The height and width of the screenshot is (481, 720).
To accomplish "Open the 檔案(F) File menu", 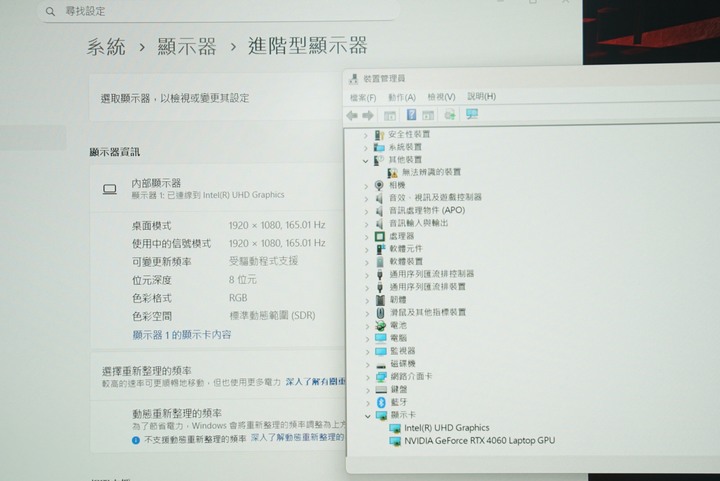I will (363, 97).
